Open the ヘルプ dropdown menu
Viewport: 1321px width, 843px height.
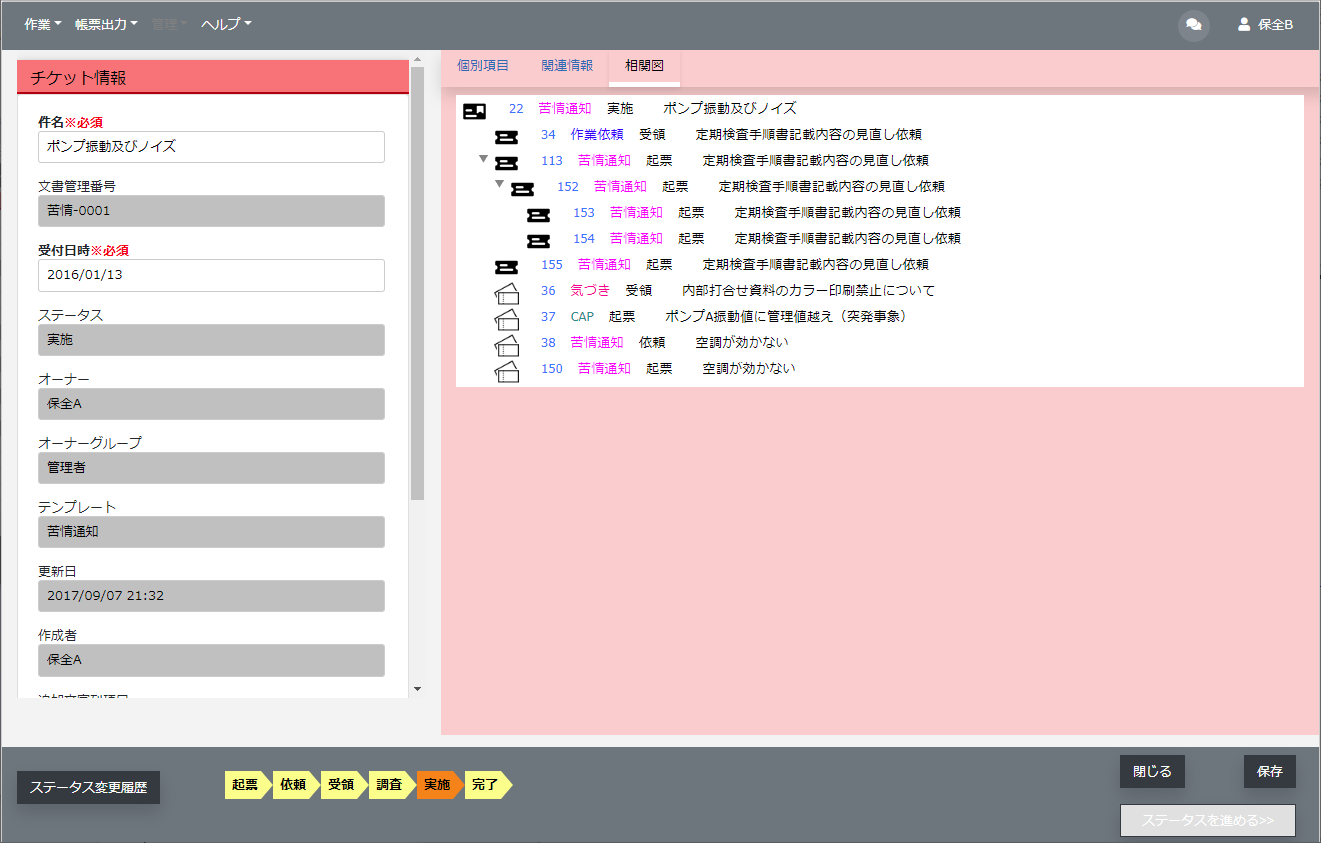[x=226, y=24]
